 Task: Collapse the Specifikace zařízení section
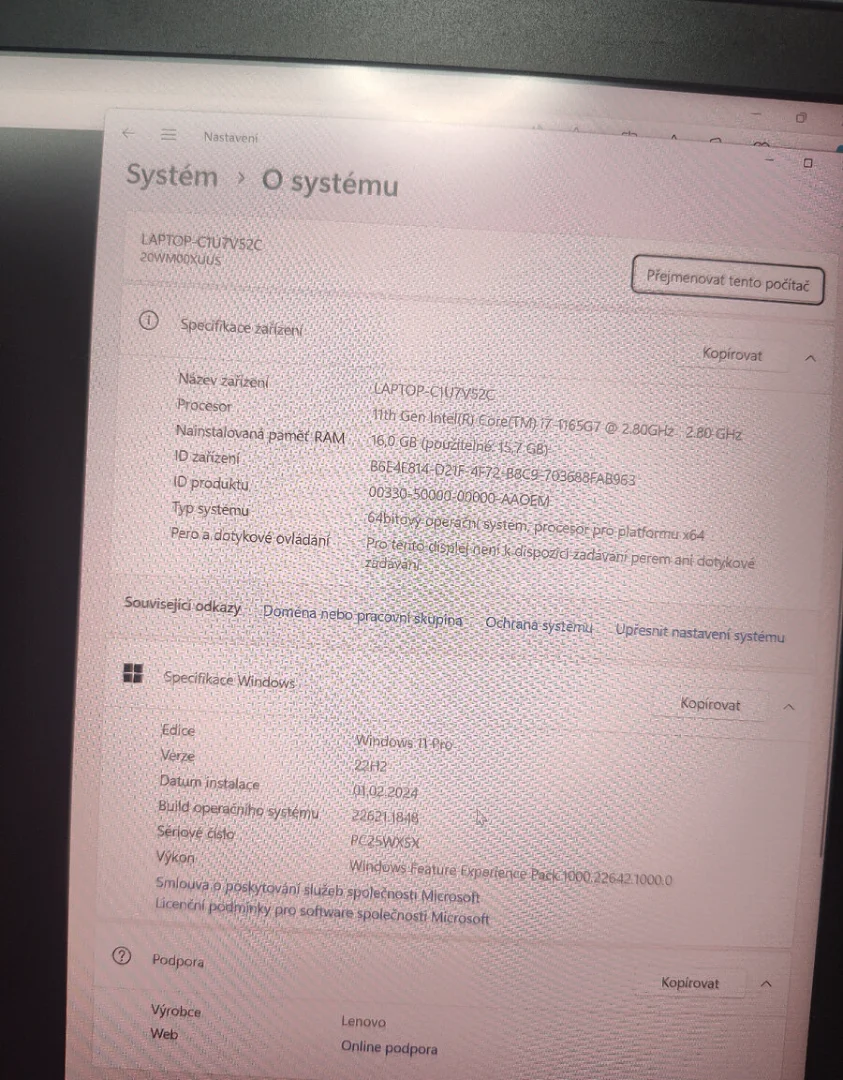[810, 357]
